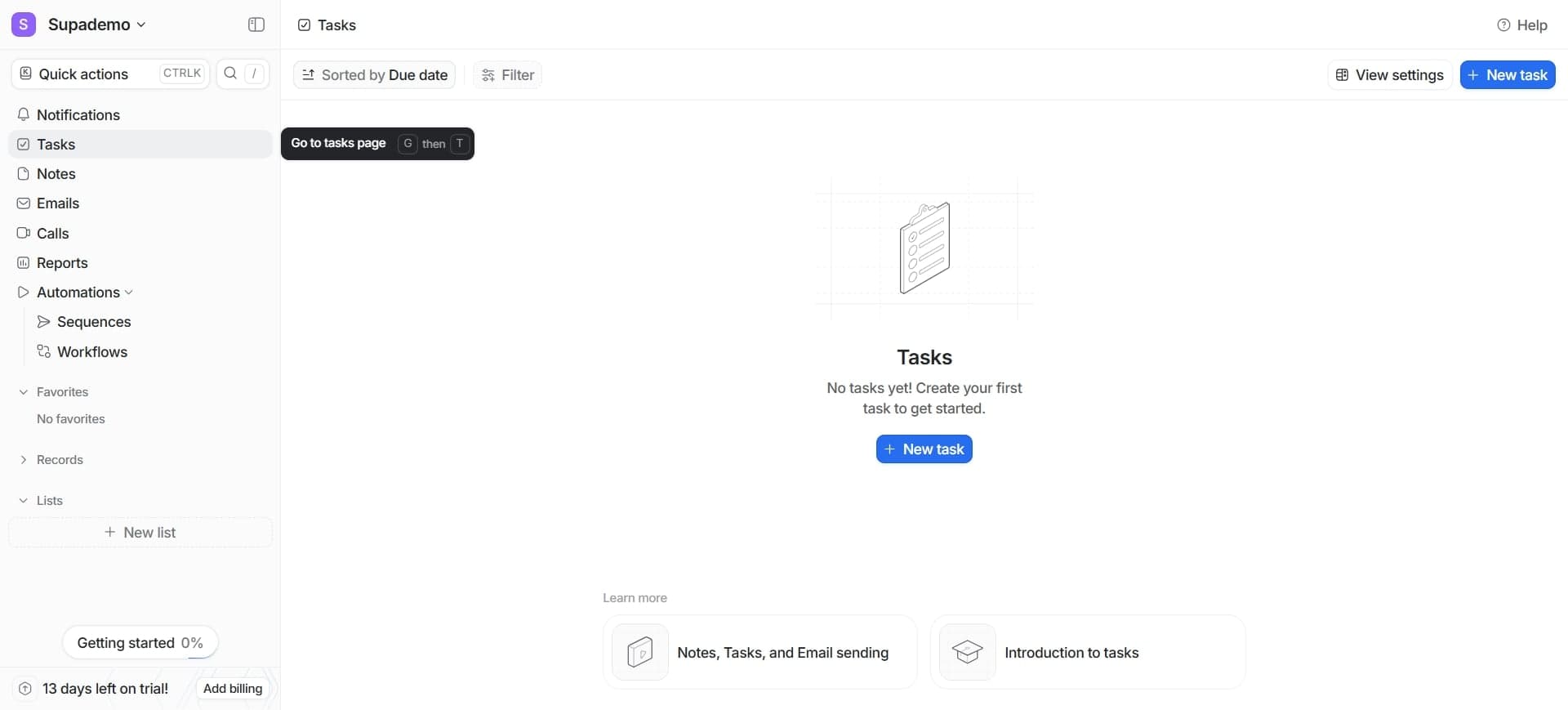The width and height of the screenshot is (1568, 710).
Task: Click graduation cap icon on Introduction card
Action: (x=968, y=652)
